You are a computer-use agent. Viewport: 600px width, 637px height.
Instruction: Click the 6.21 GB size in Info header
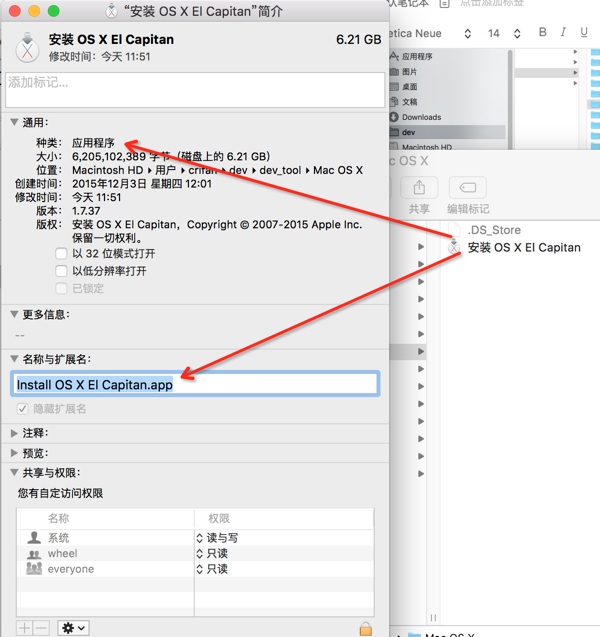(359, 39)
